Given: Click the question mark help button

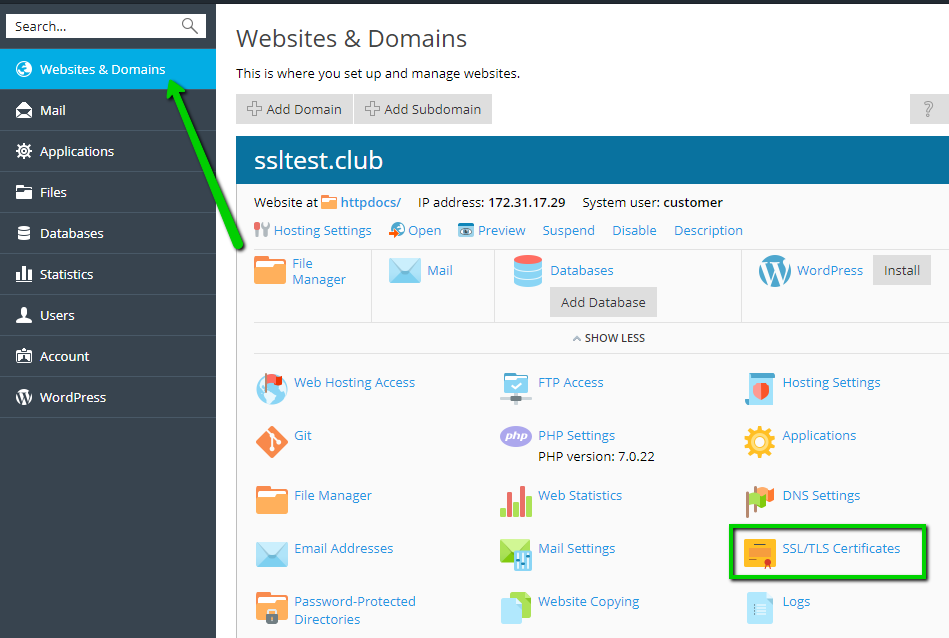Looking at the screenshot, I should (x=929, y=109).
